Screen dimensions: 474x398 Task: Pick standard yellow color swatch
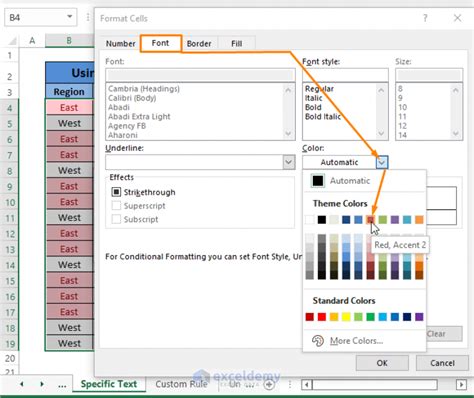pos(346,316)
